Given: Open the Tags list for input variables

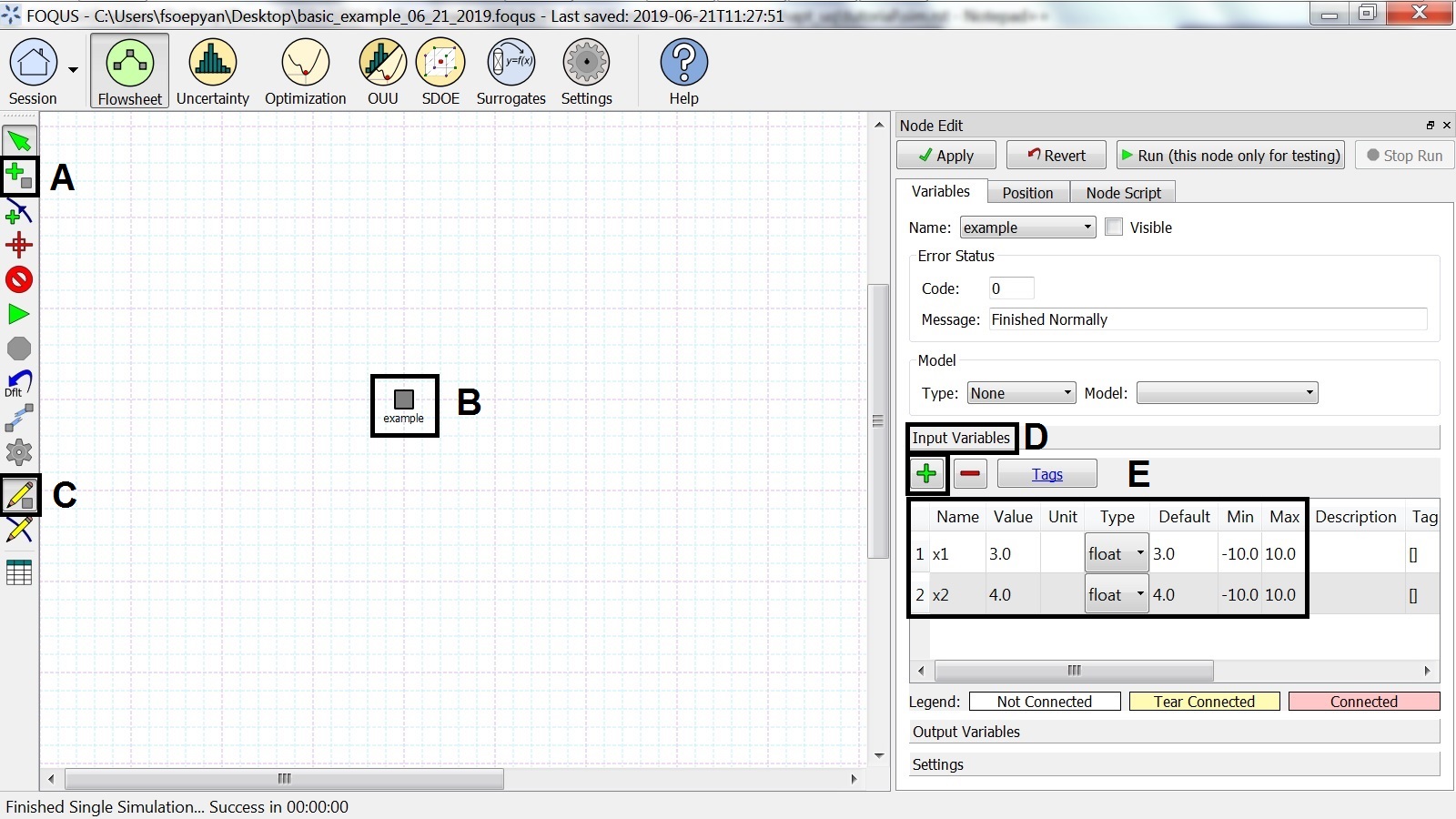Looking at the screenshot, I should 1047,473.
